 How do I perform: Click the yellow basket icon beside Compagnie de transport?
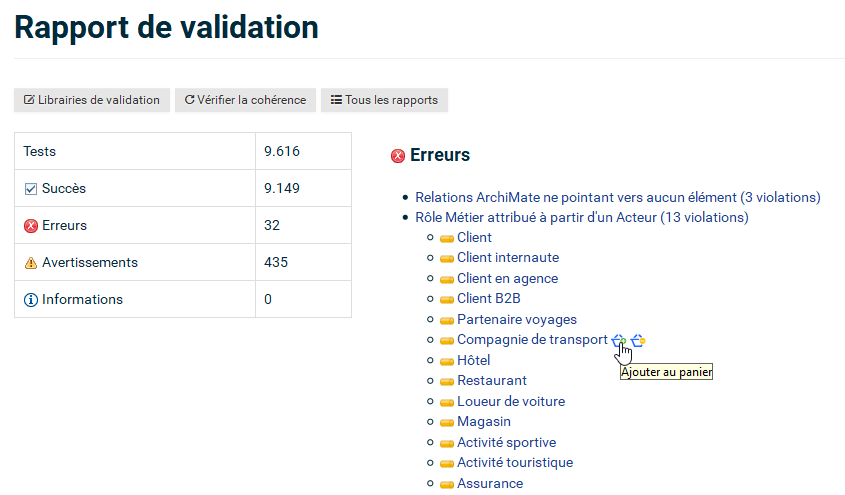(x=638, y=340)
